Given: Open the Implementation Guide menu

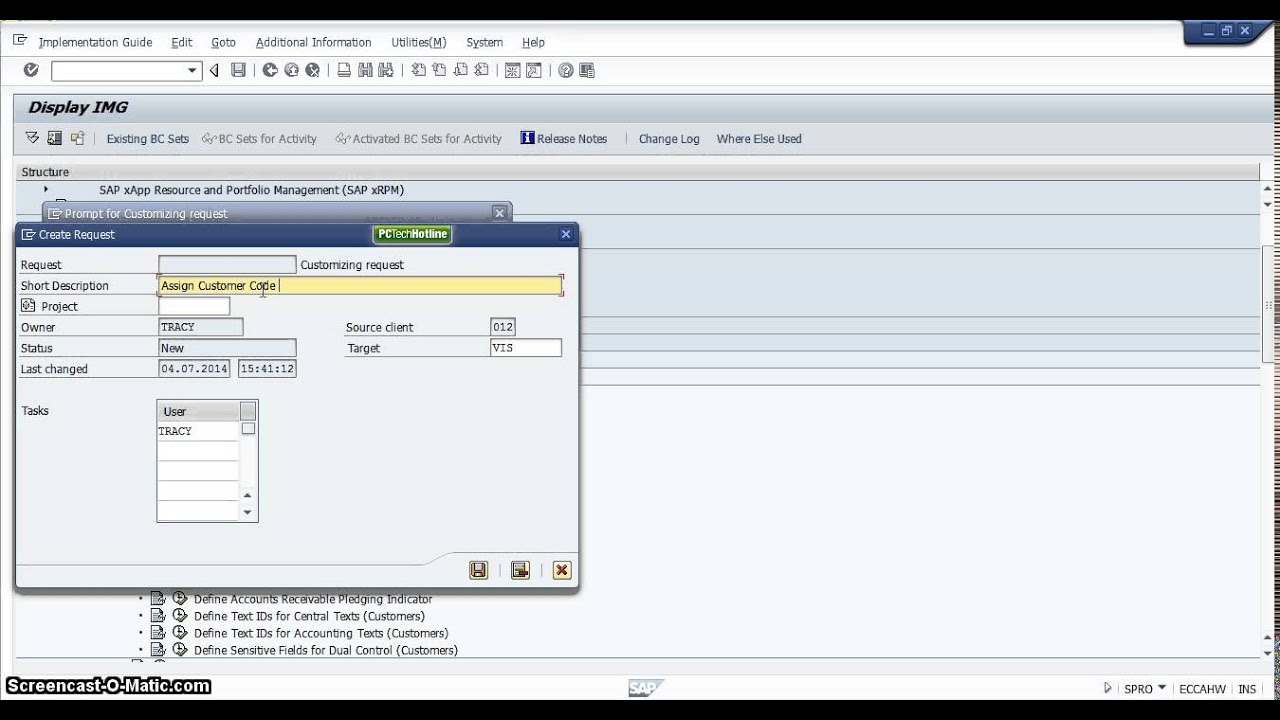Looking at the screenshot, I should point(95,42).
